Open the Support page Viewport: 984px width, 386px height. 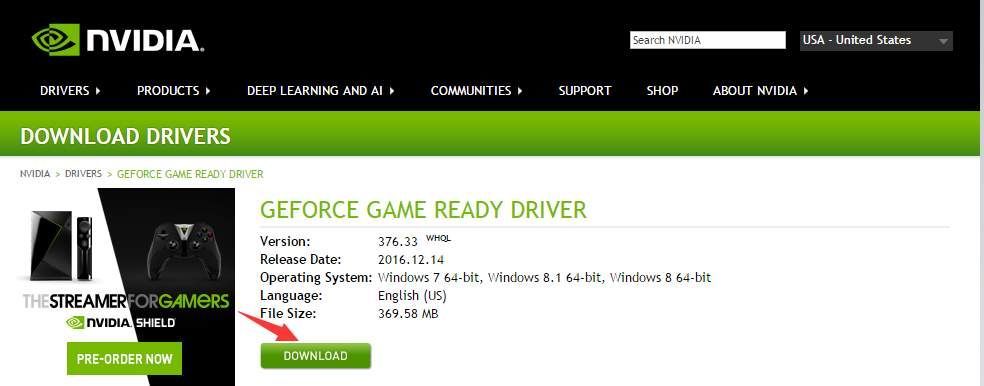(x=585, y=91)
